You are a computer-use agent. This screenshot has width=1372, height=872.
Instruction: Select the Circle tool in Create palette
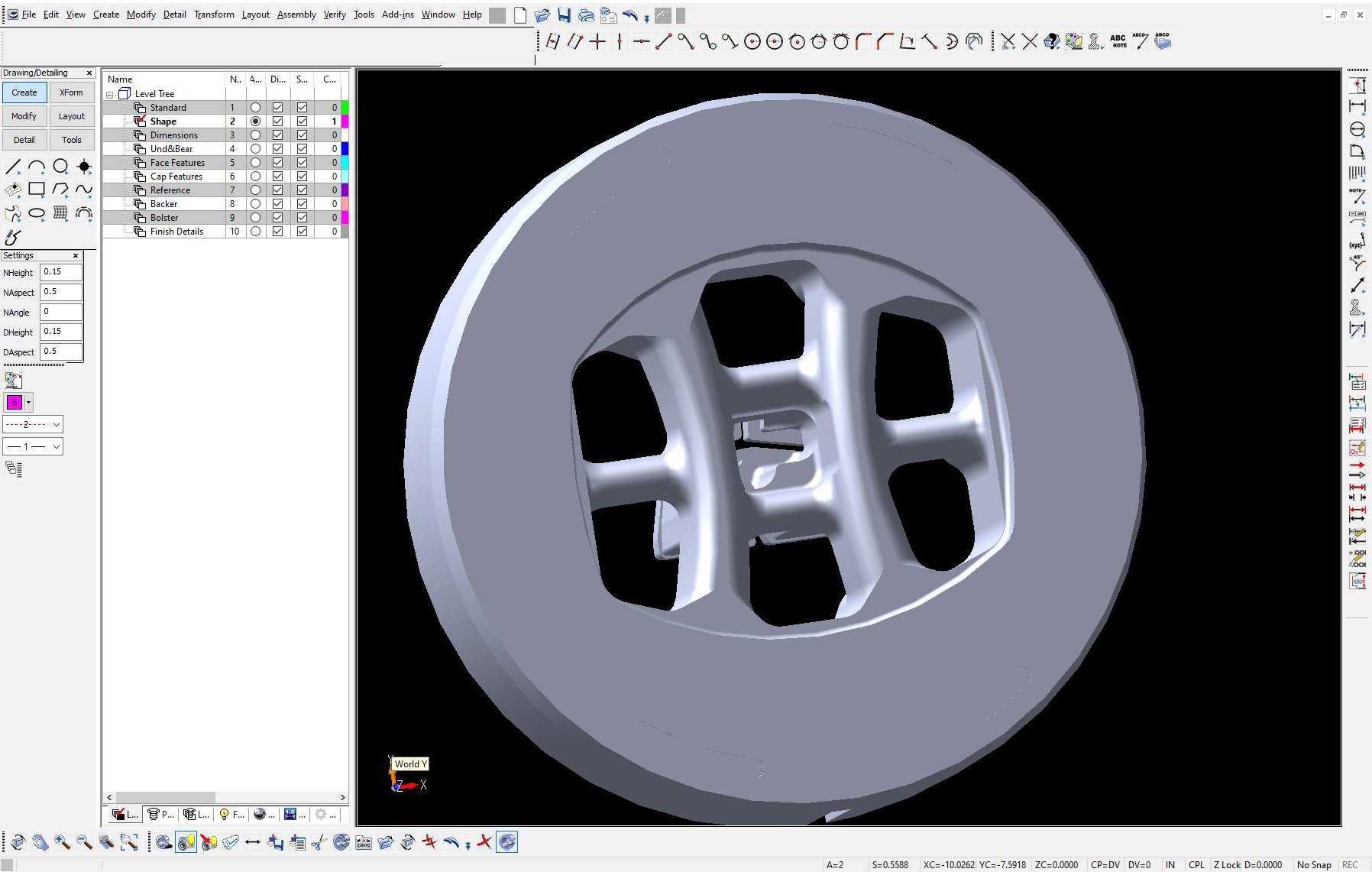point(60,166)
